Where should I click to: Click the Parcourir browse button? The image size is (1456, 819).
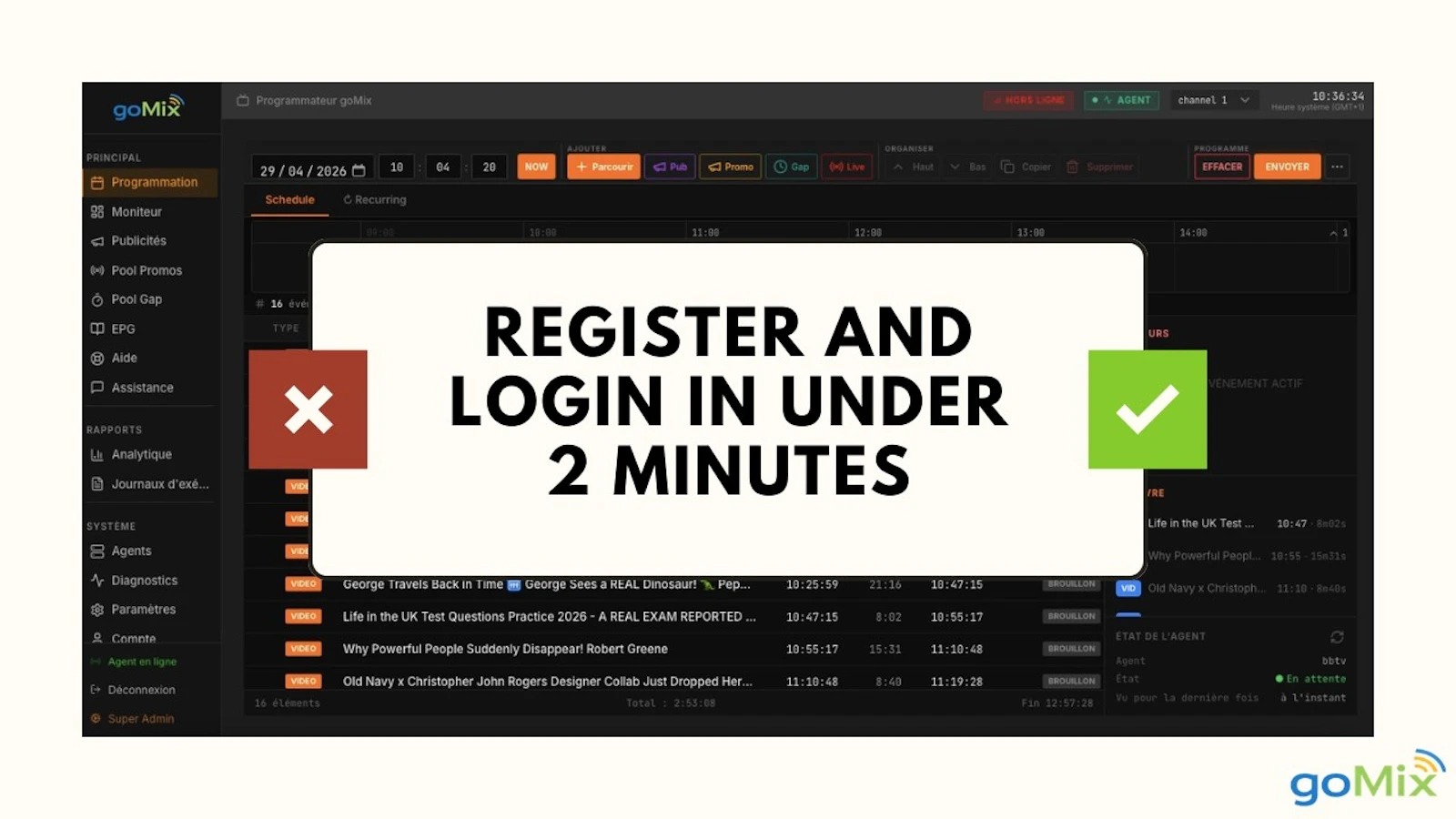[603, 167]
